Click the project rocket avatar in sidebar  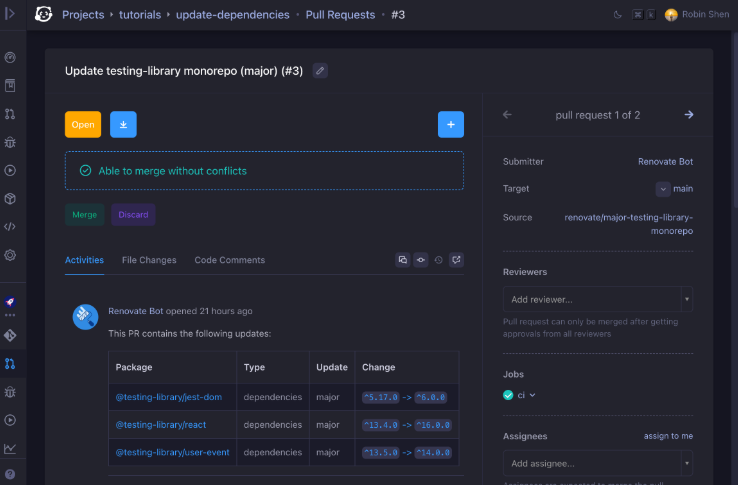pyautogui.click(x=10, y=302)
